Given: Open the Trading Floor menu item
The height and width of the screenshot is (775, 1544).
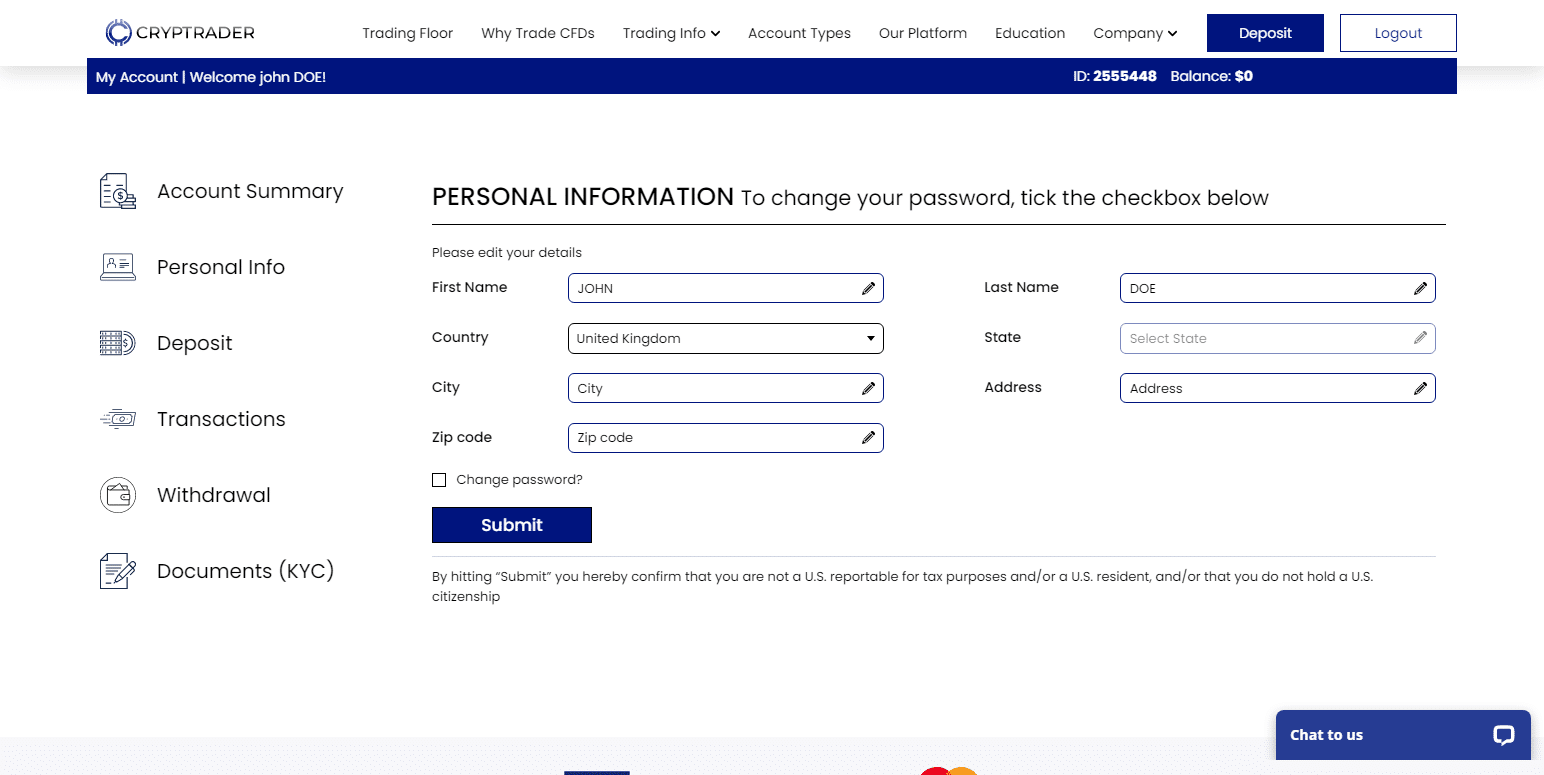Looking at the screenshot, I should tap(408, 33).
